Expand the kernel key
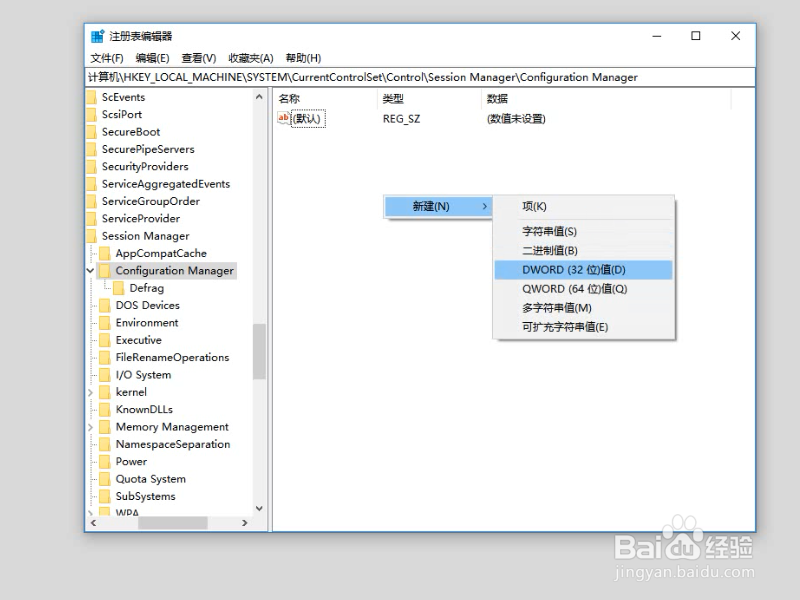Image resolution: width=800 pixels, height=600 pixels. point(91,392)
